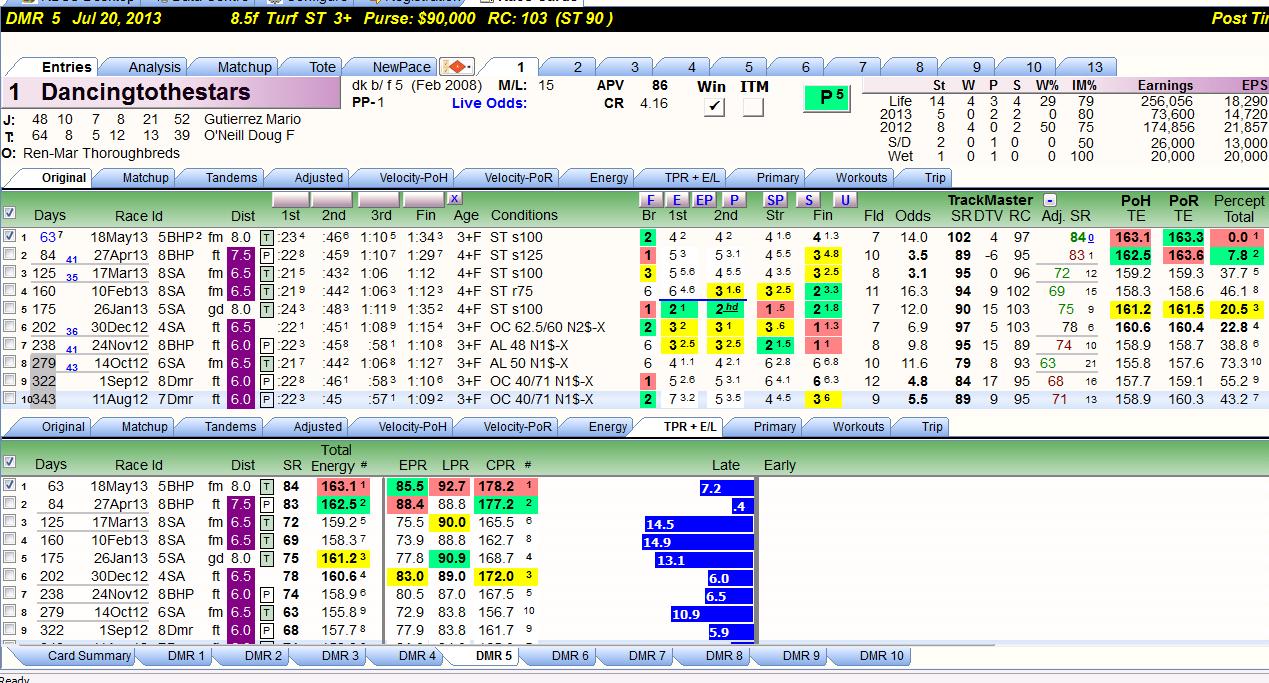Click the Live Odds label
This screenshot has width=1269, height=683.
(489, 103)
